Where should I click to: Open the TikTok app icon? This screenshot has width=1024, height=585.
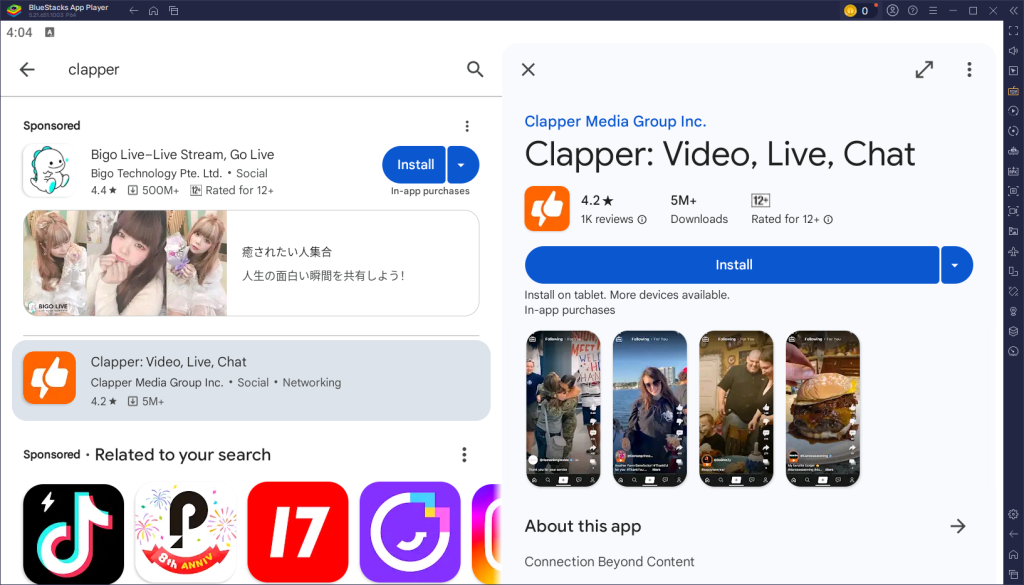(73, 532)
